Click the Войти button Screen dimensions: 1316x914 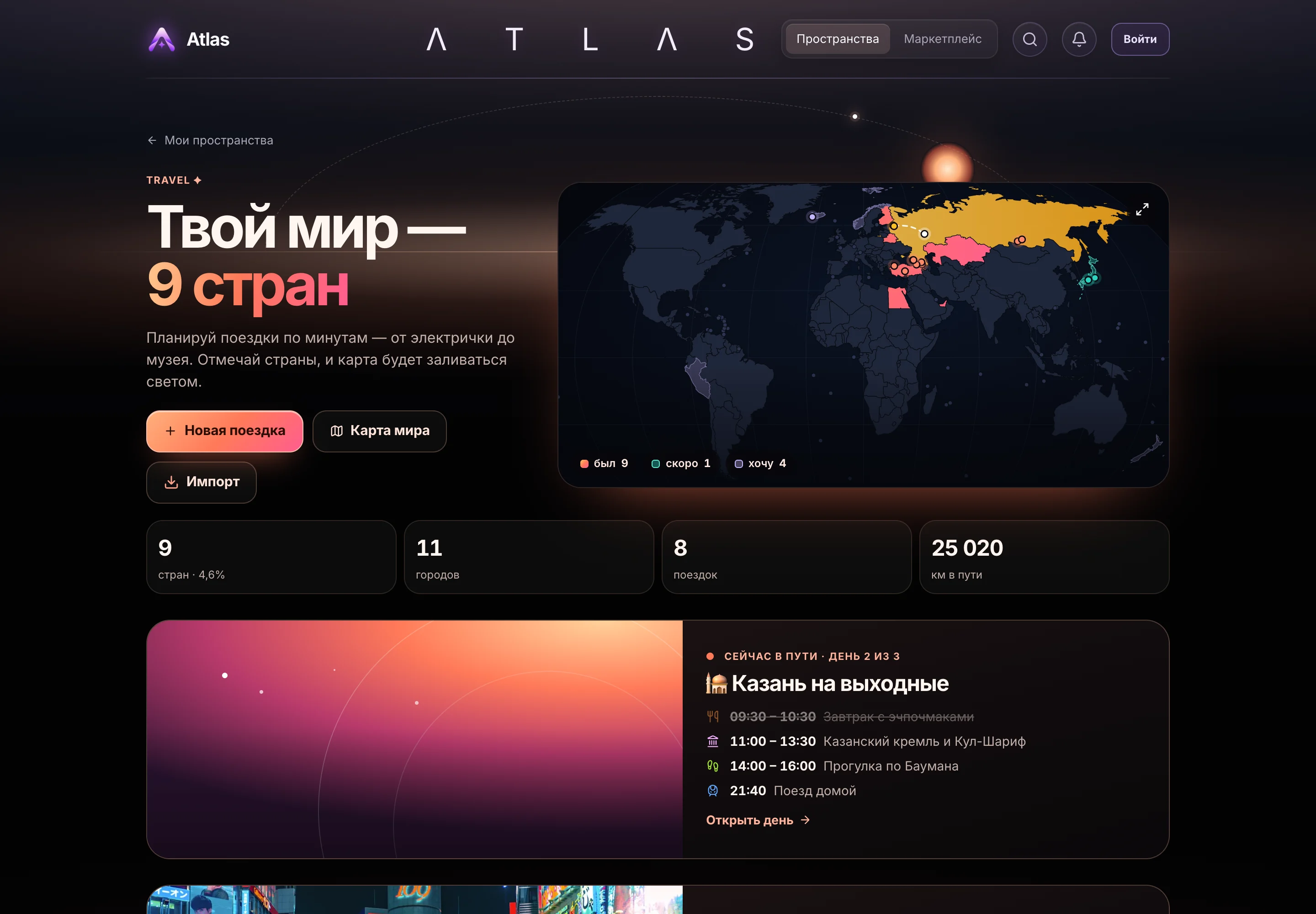1140,39
